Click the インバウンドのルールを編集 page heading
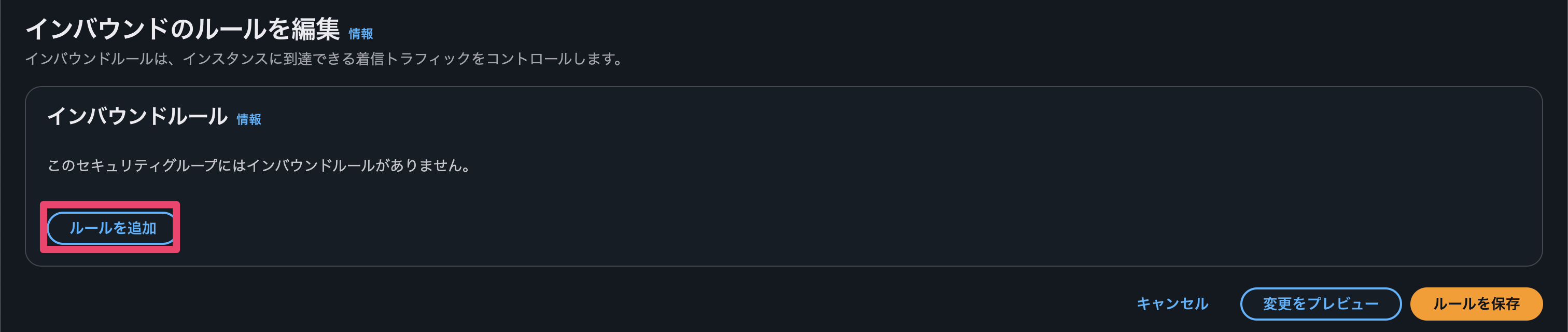 183,29
